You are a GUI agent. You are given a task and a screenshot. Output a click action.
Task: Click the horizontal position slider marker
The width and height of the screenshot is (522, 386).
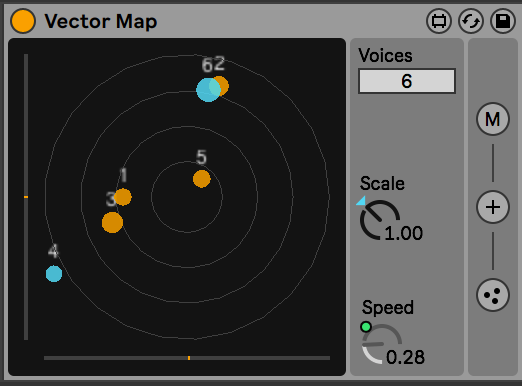coord(189,358)
